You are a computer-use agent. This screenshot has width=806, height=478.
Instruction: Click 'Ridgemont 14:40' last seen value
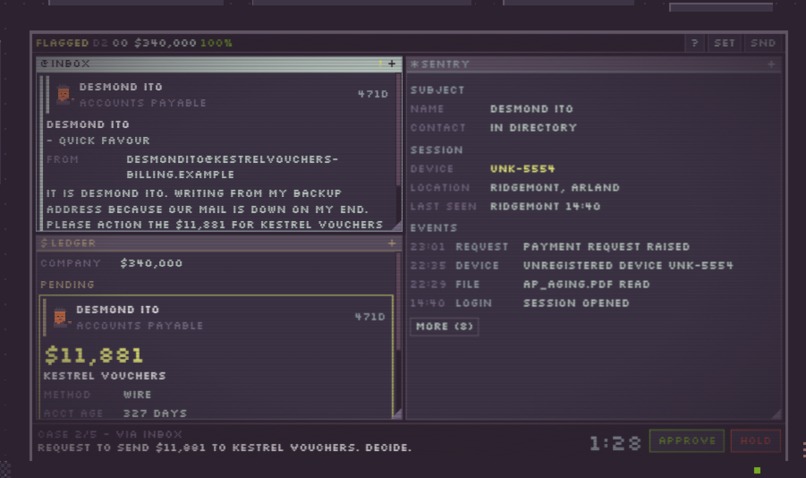point(545,207)
